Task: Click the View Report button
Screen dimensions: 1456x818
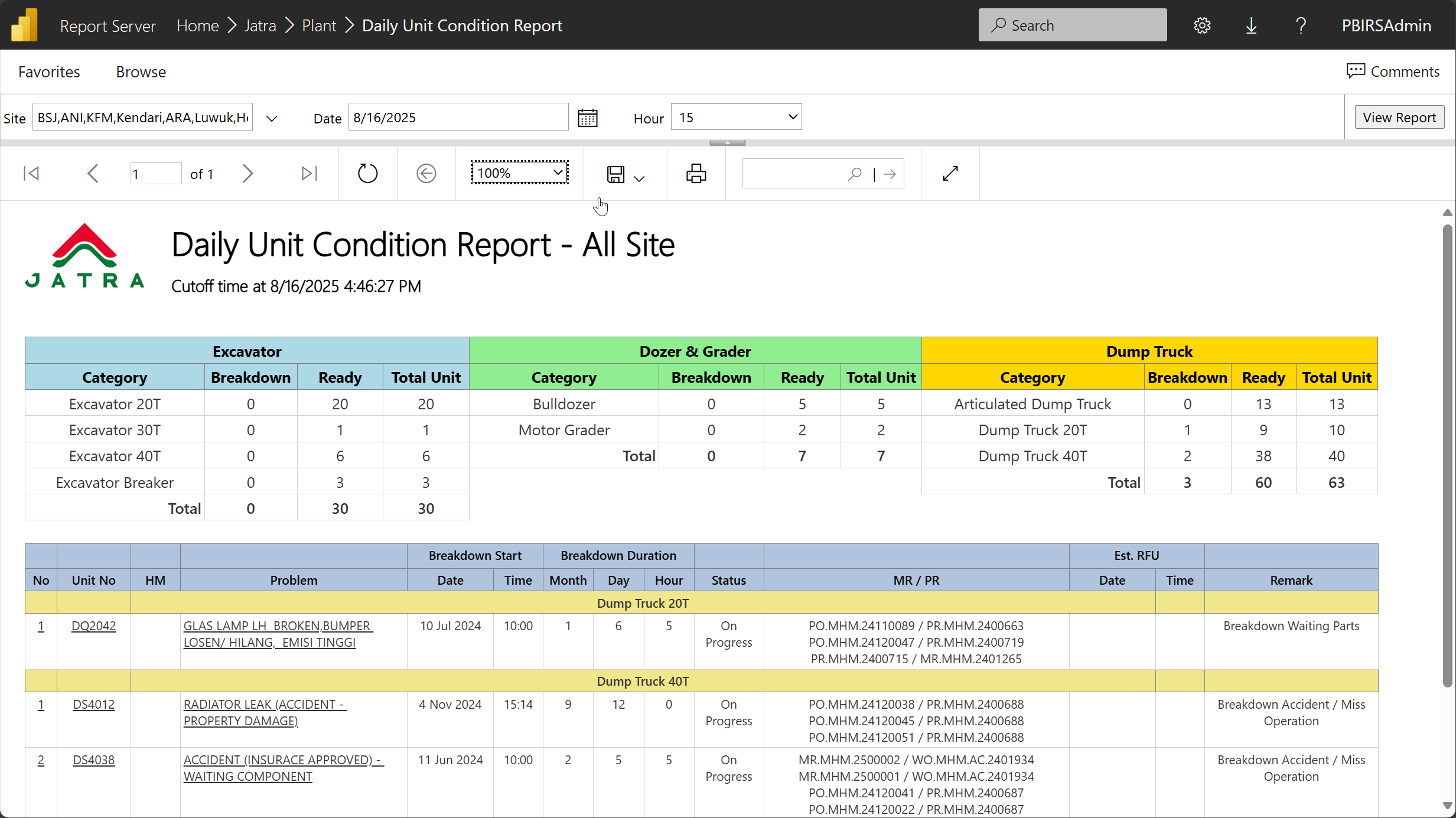Action: coord(1399,118)
